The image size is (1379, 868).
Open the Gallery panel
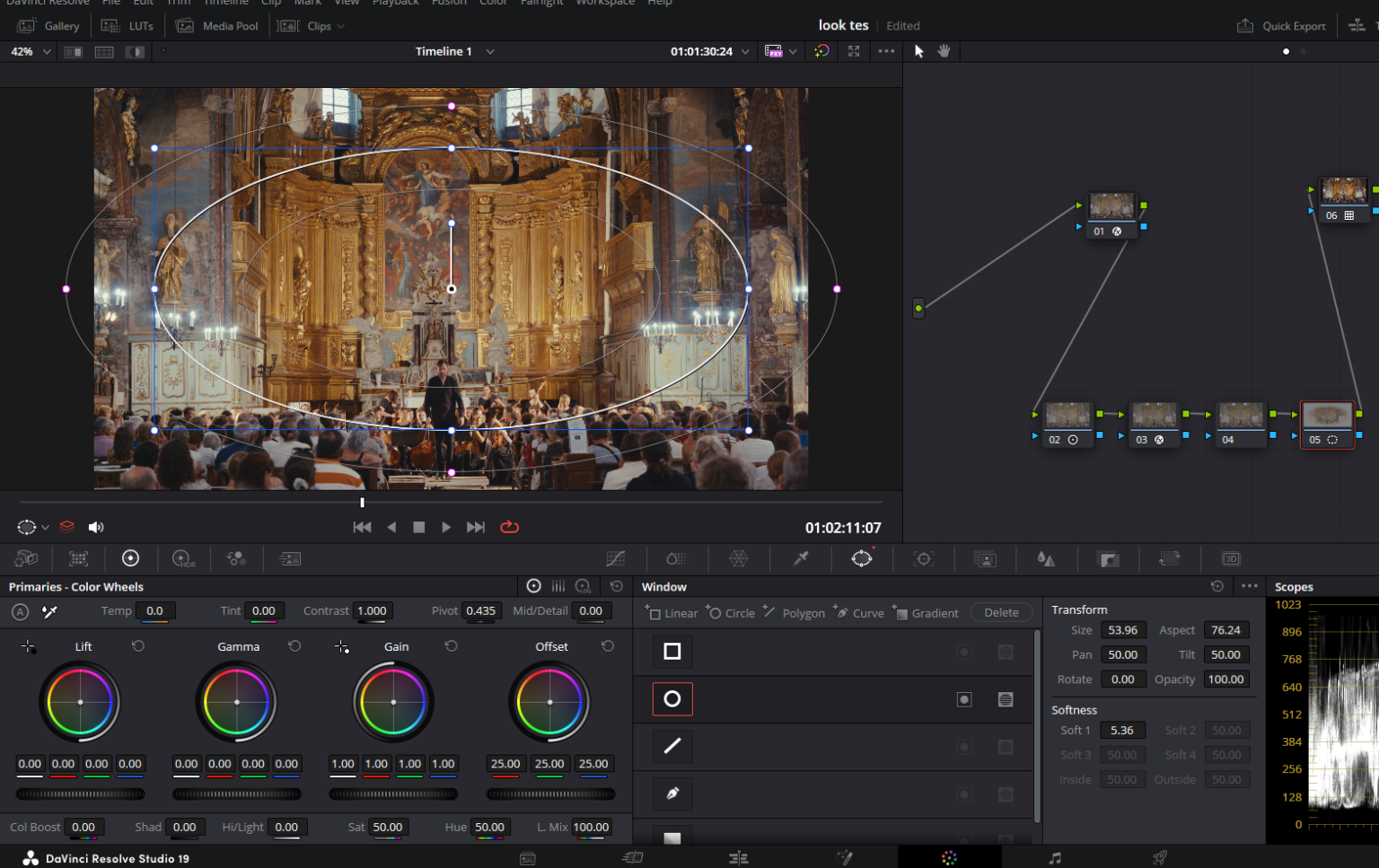point(48,26)
